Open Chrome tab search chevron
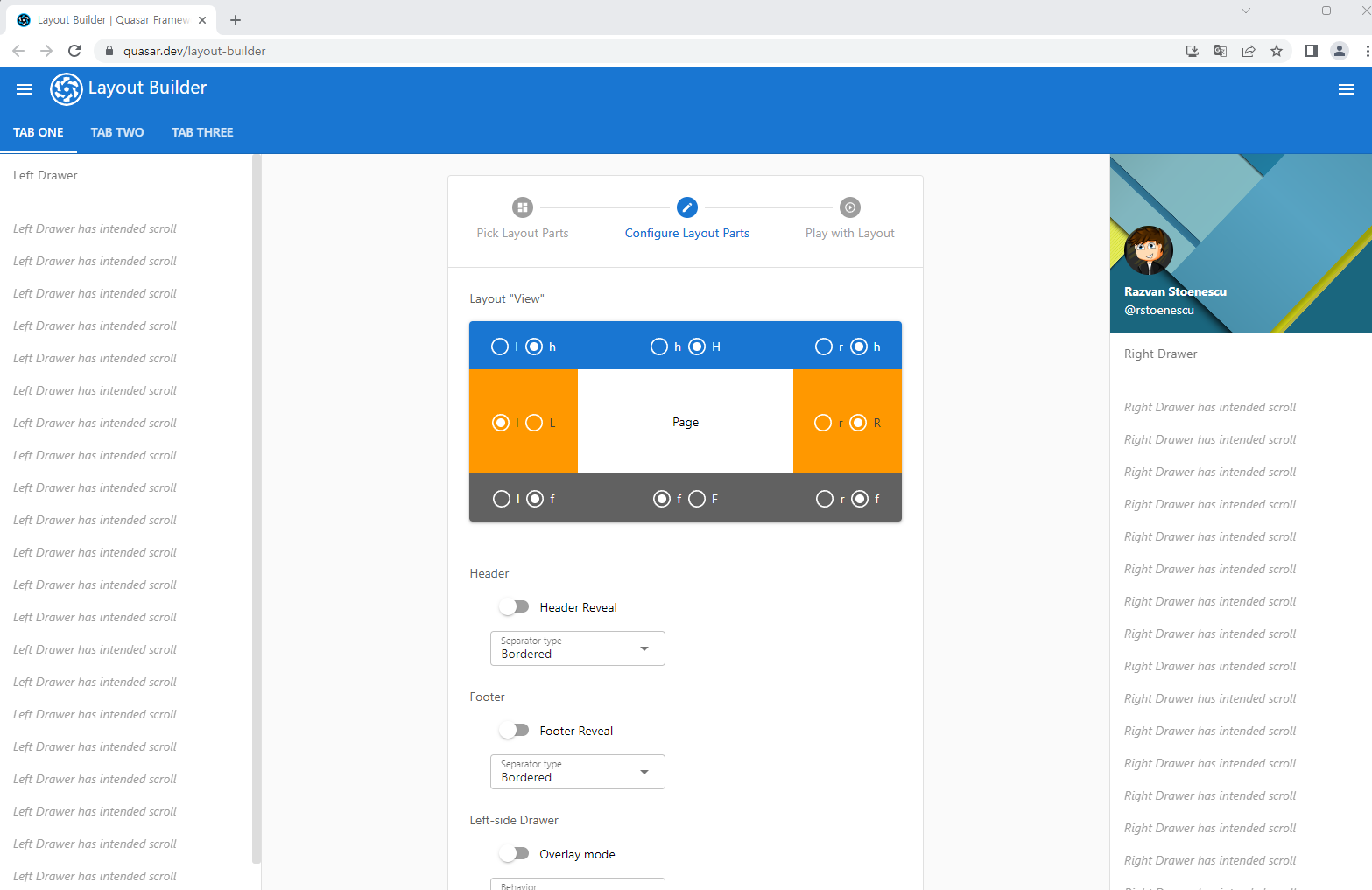This screenshot has width=1372, height=890. (x=1246, y=11)
